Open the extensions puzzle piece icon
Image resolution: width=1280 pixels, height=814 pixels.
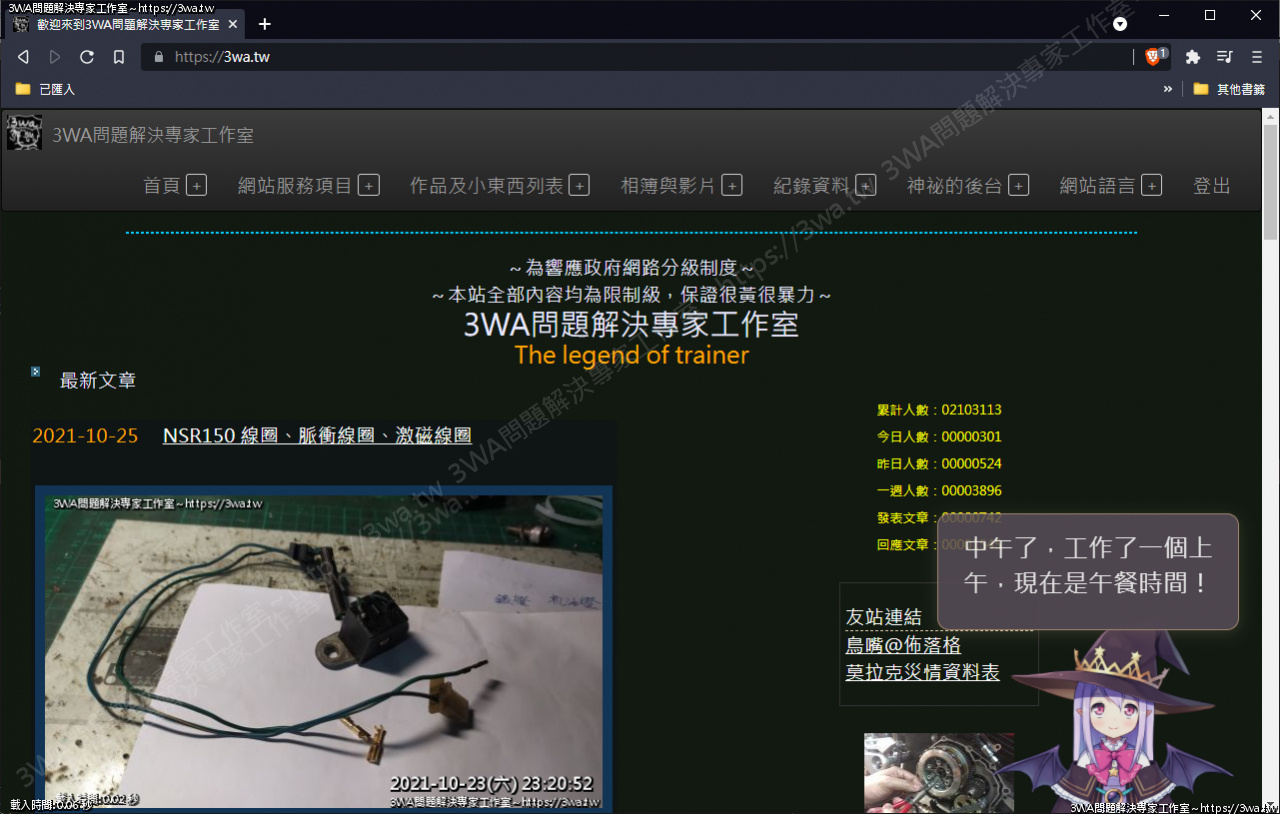1192,57
